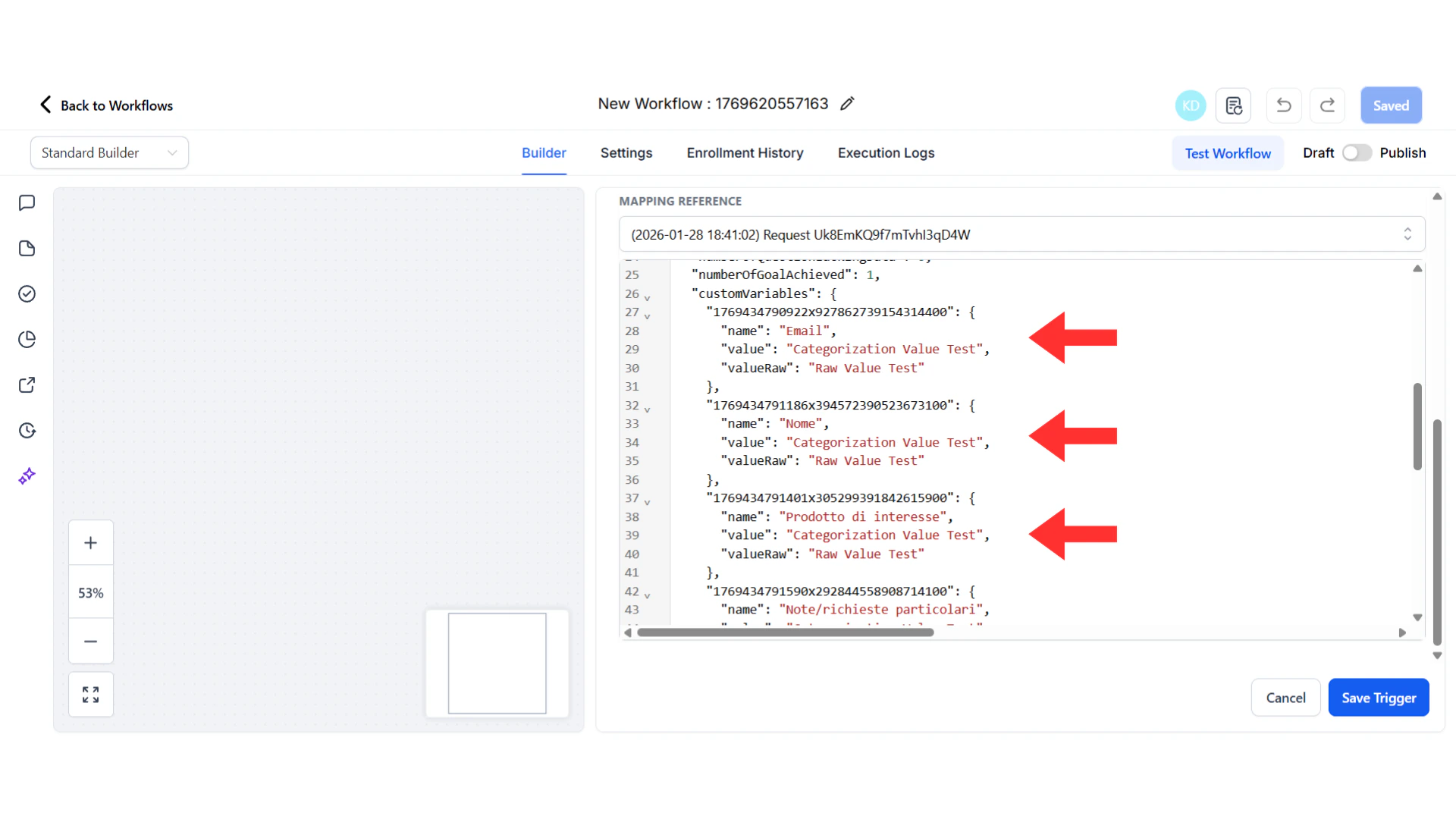Click the Save Trigger button
This screenshot has width=1456, height=819.
pos(1379,697)
